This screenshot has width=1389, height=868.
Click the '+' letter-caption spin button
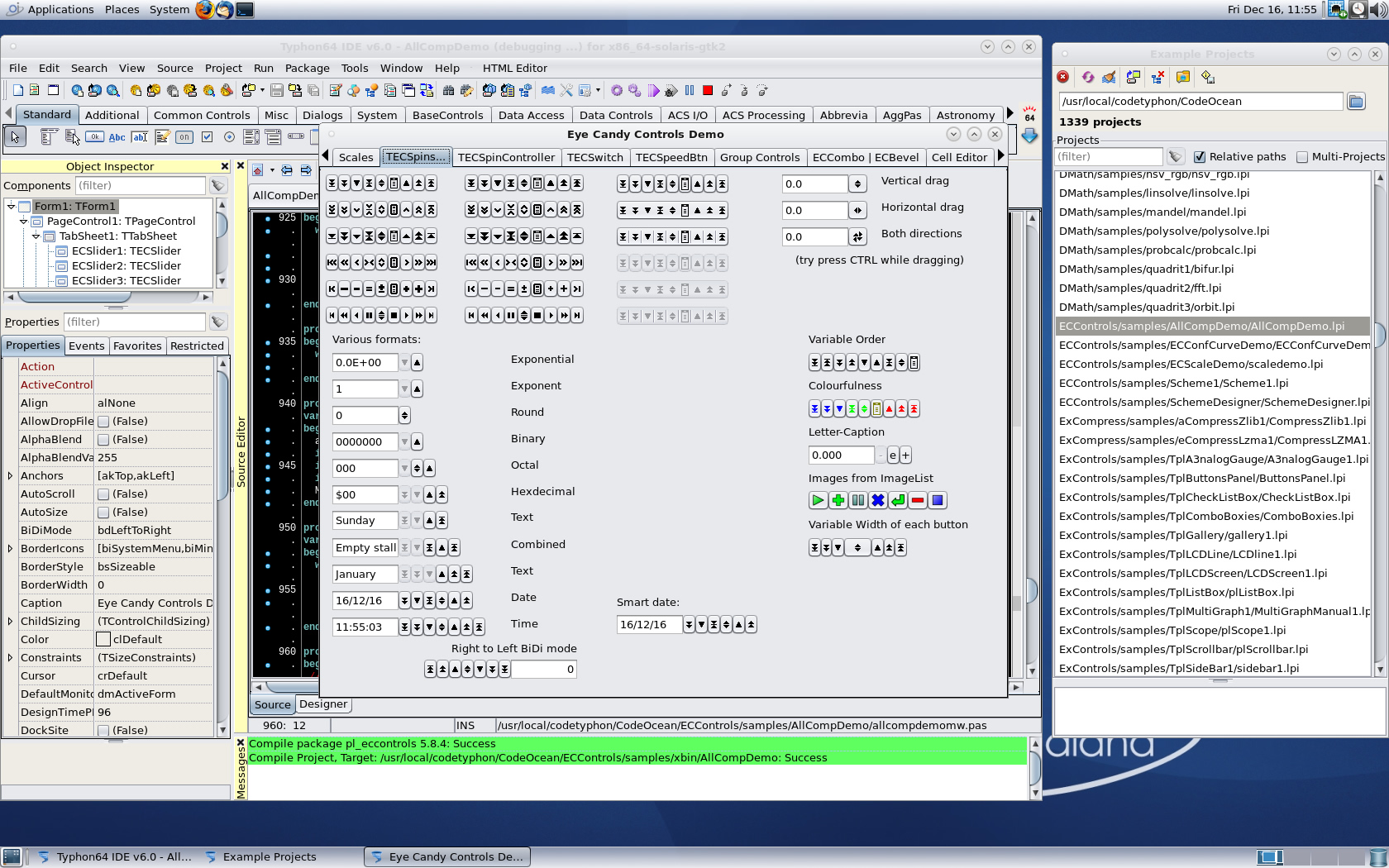(x=905, y=455)
